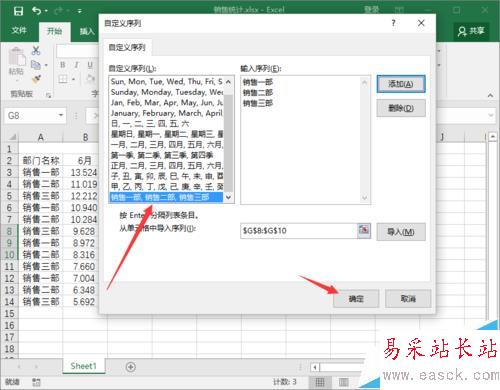
Task: Select the Sun, Mon, Tue list entry
Action: [x=166, y=81]
